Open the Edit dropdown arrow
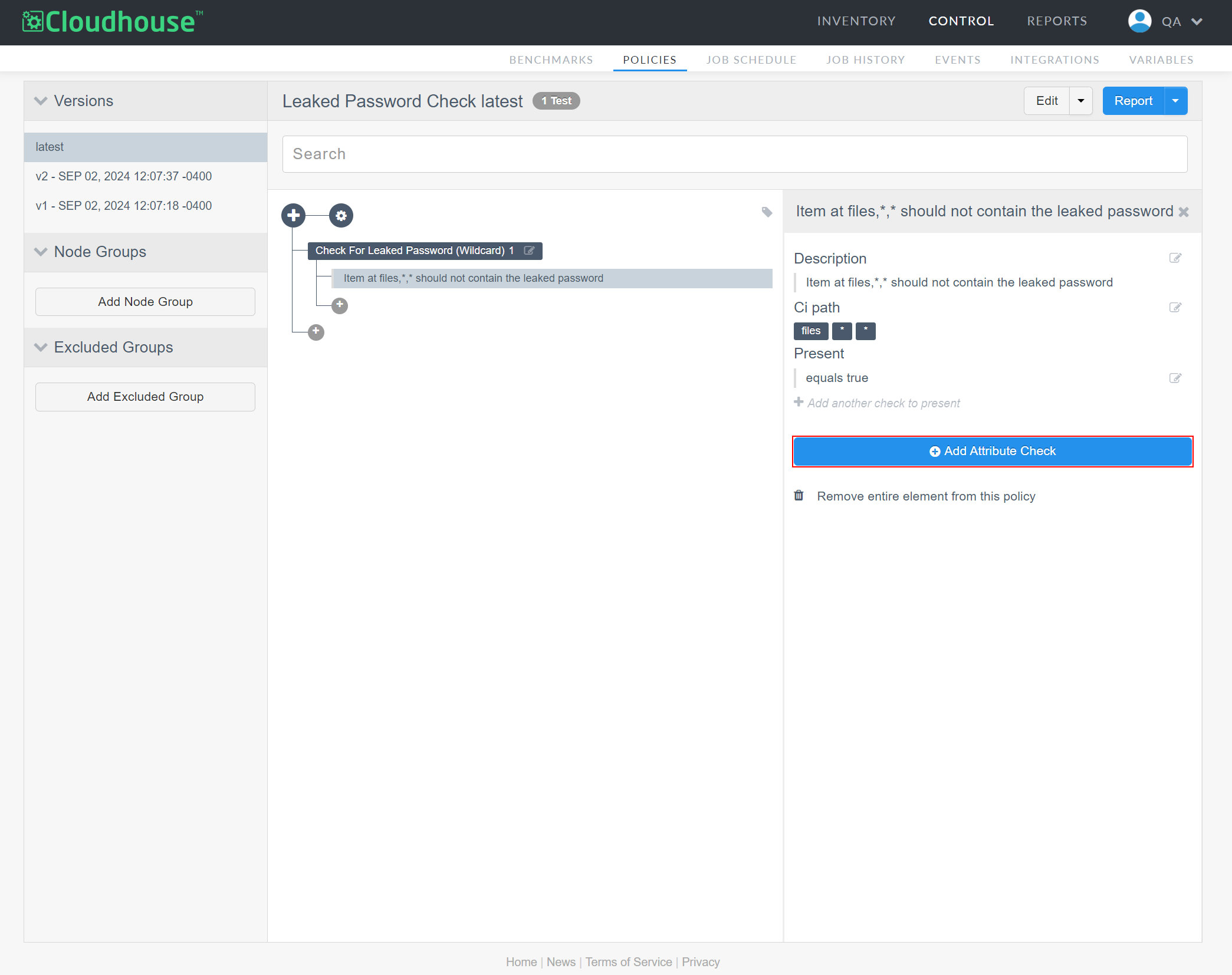Viewport: 1232px width, 975px height. 1081,101
